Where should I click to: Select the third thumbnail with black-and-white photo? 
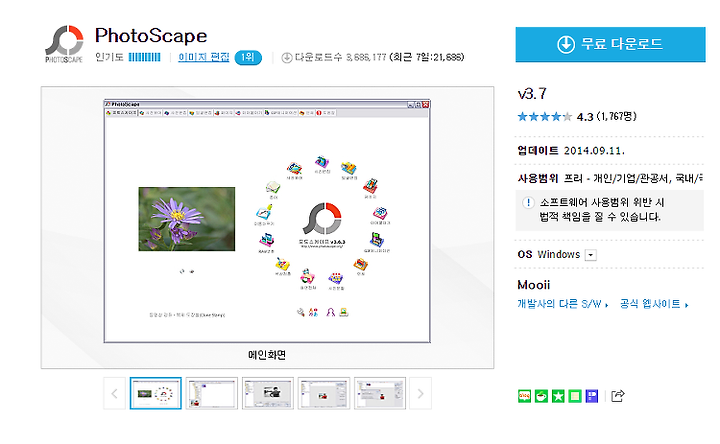[x=268, y=393]
